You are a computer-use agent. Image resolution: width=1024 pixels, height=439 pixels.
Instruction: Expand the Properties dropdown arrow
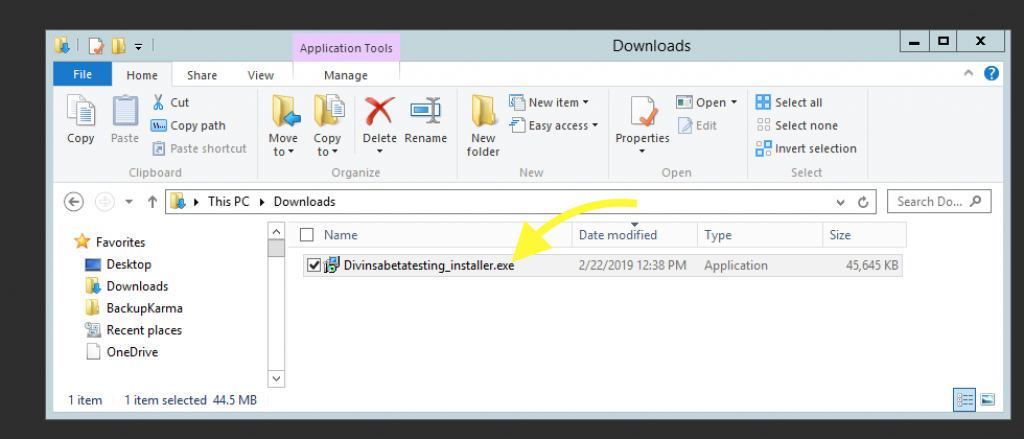coord(642,152)
